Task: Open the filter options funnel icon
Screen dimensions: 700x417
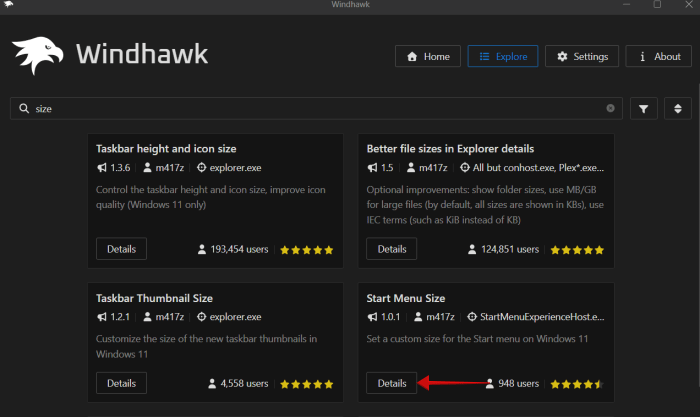Action: (x=643, y=108)
